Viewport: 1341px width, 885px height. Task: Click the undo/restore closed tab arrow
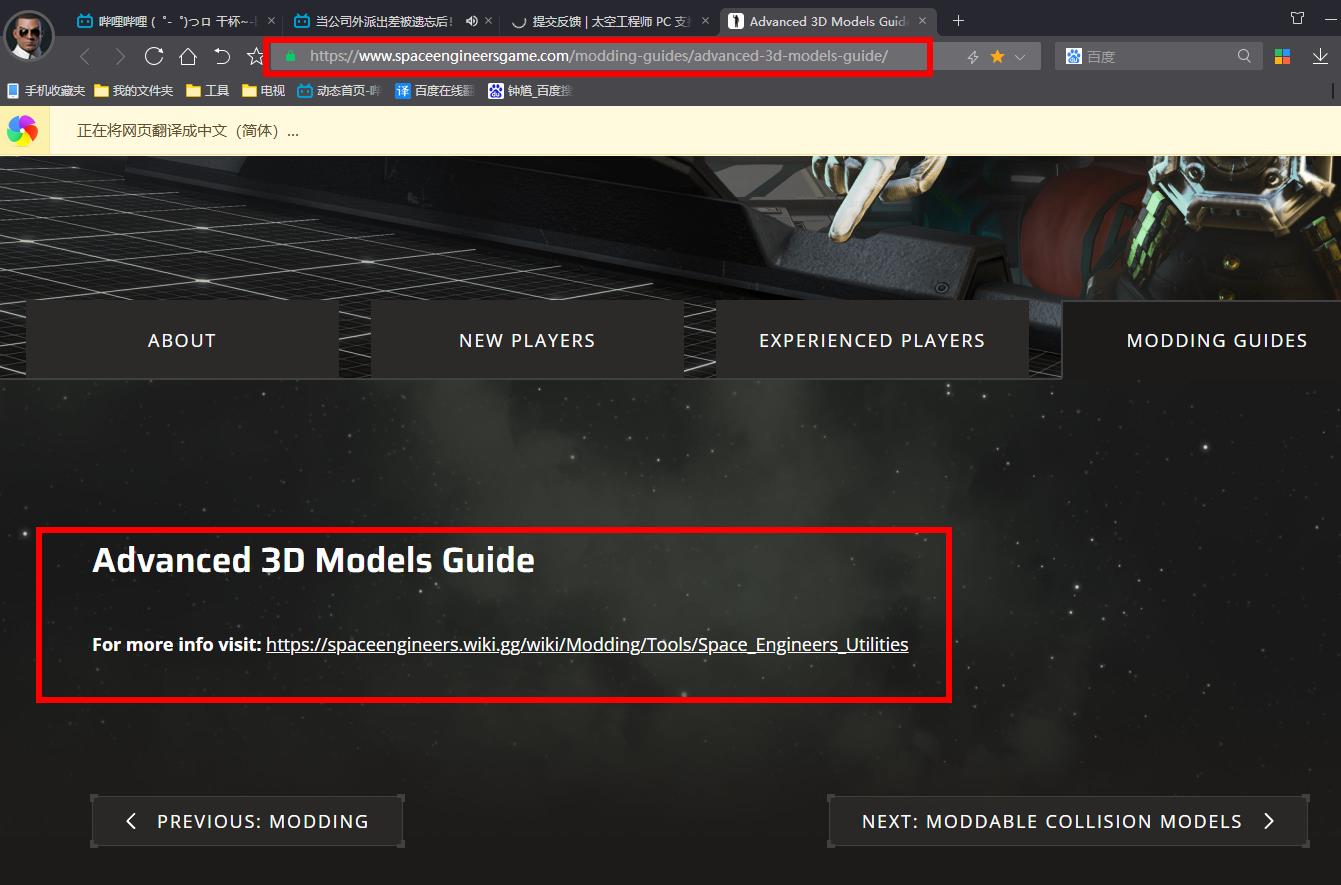[222, 56]
